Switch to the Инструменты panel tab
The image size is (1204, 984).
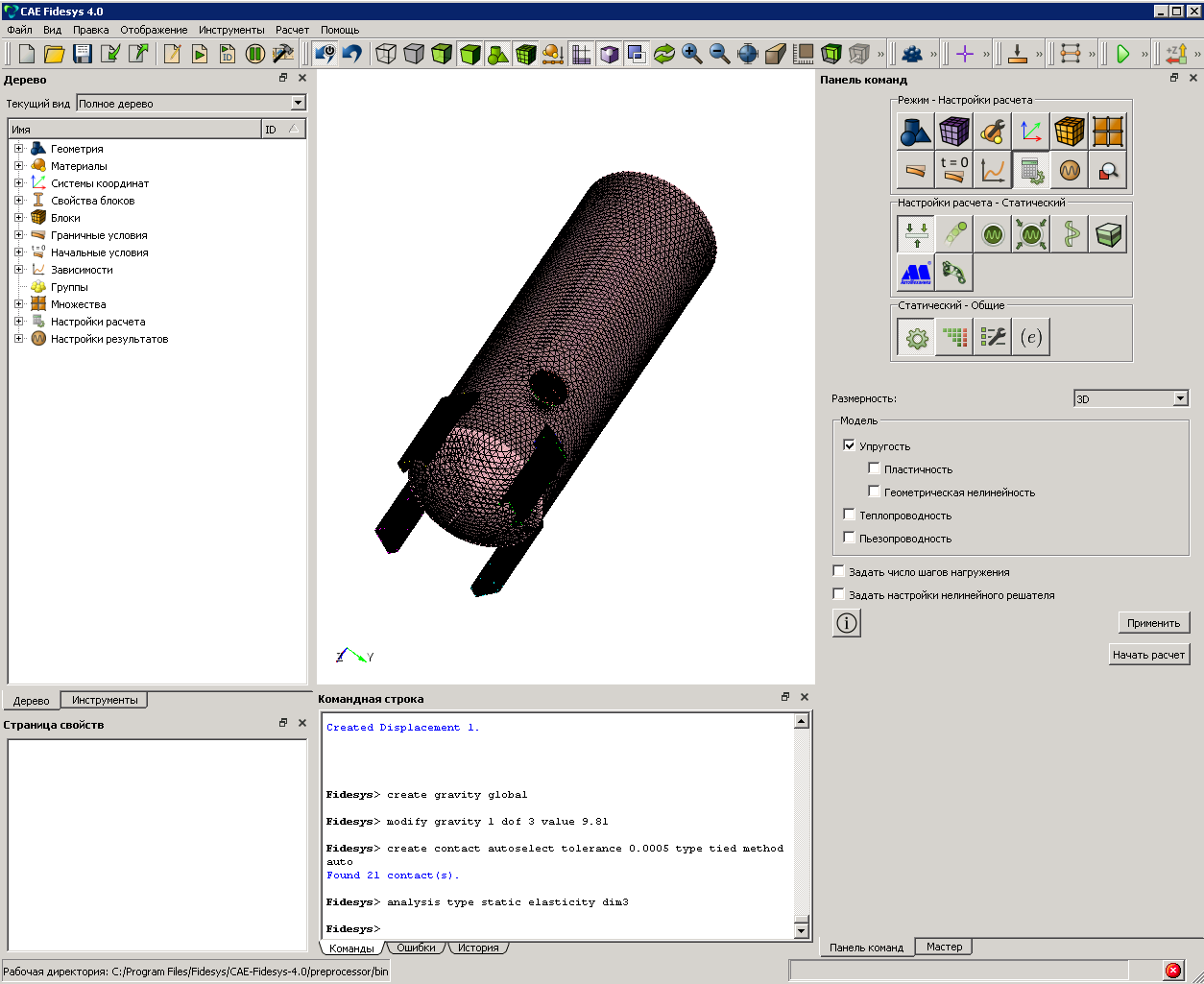coord(104,700)
